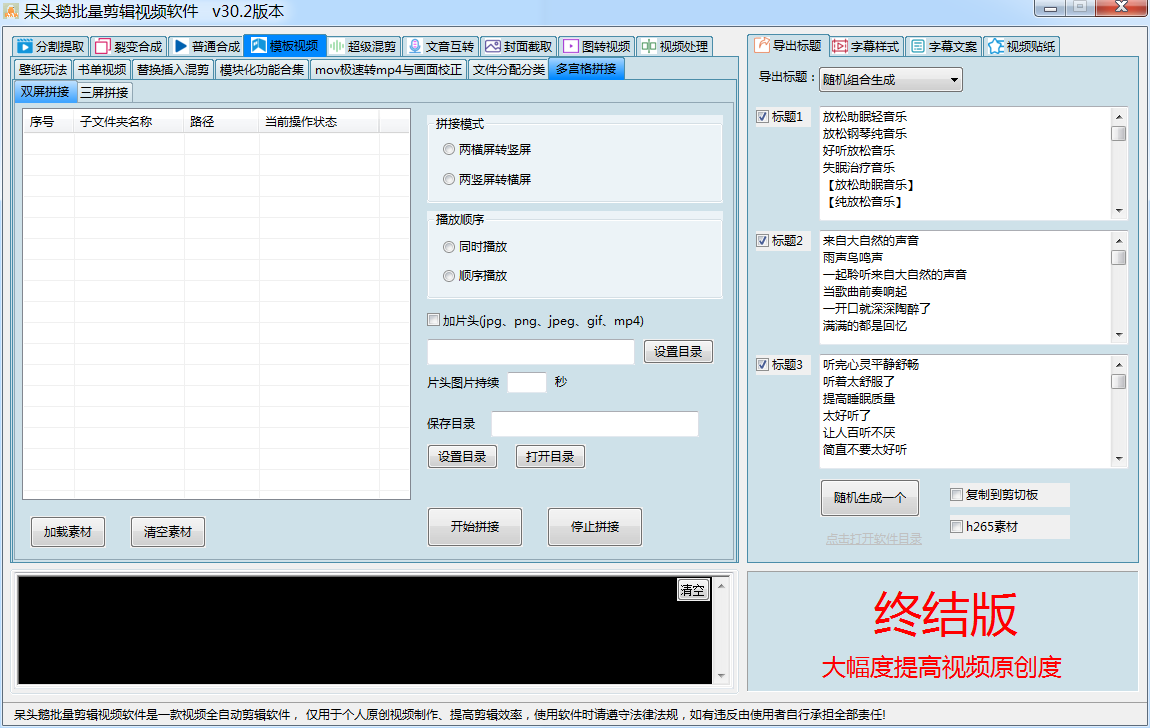Viewport: 1150px width, 728px height.
Task: Select 放松钢琴纯音乐 in 标题1 list
Action: click(x=865, y=133)
